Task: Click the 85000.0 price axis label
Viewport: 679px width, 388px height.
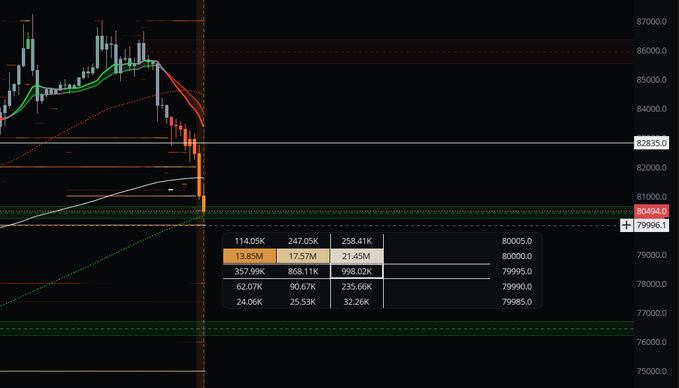Action: click(x=651, y=80)
